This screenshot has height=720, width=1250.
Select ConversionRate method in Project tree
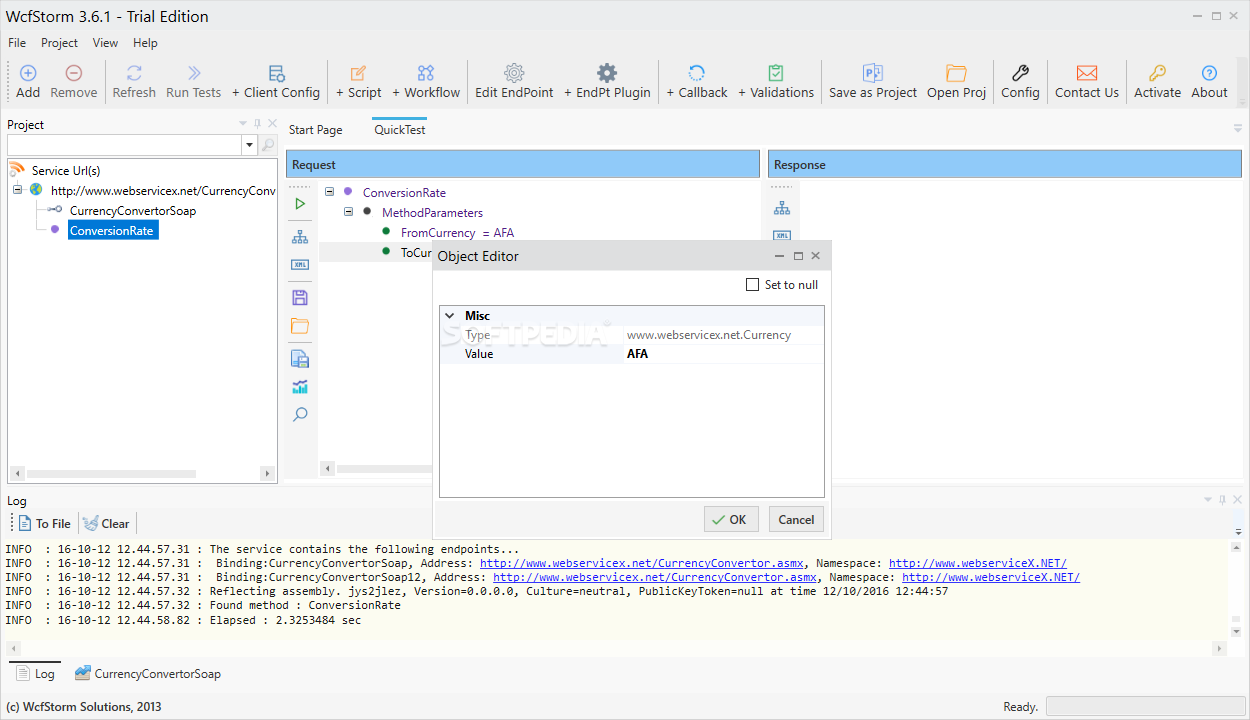(x=112, y=231)
